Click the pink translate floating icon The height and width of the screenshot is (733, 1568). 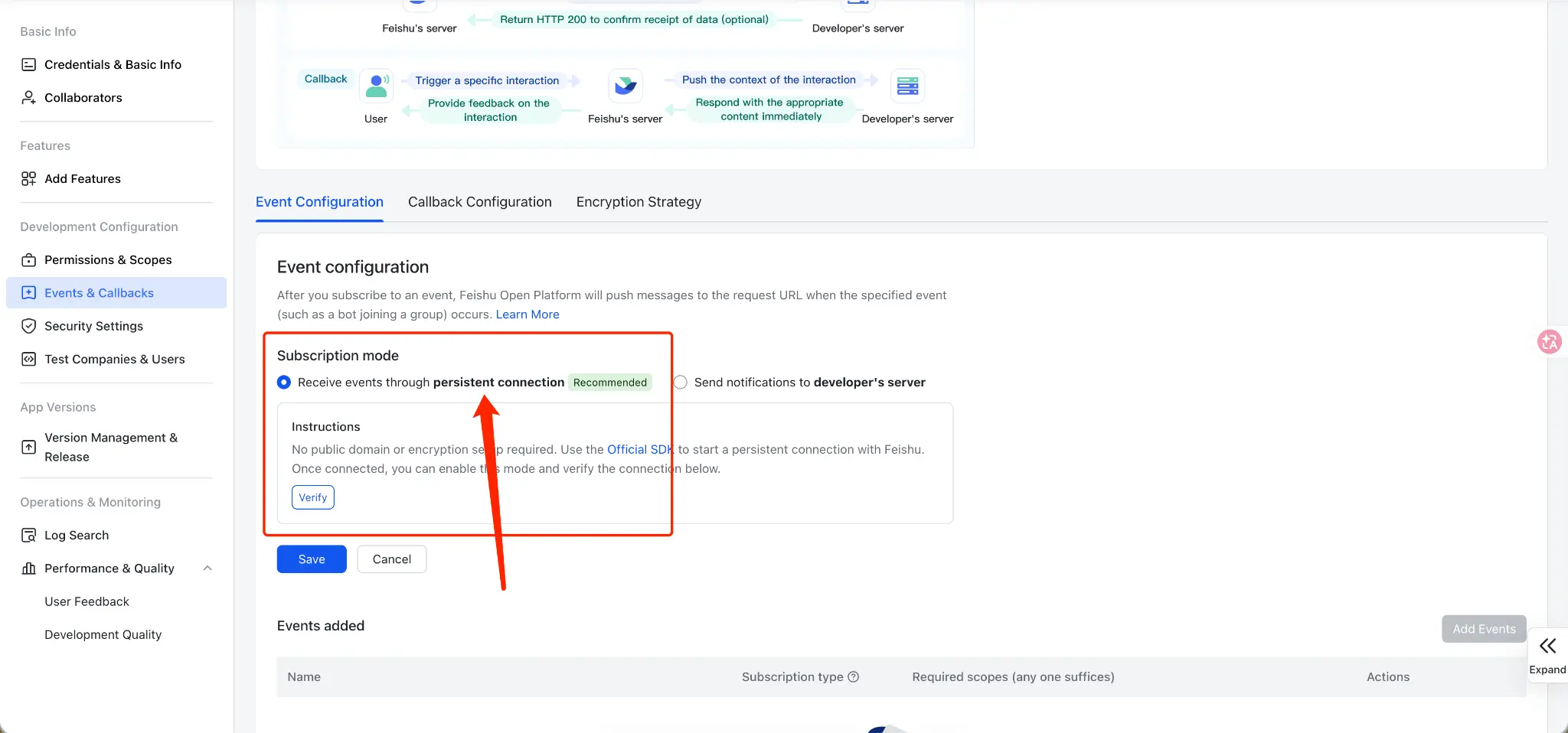[x=1550, y=341]
